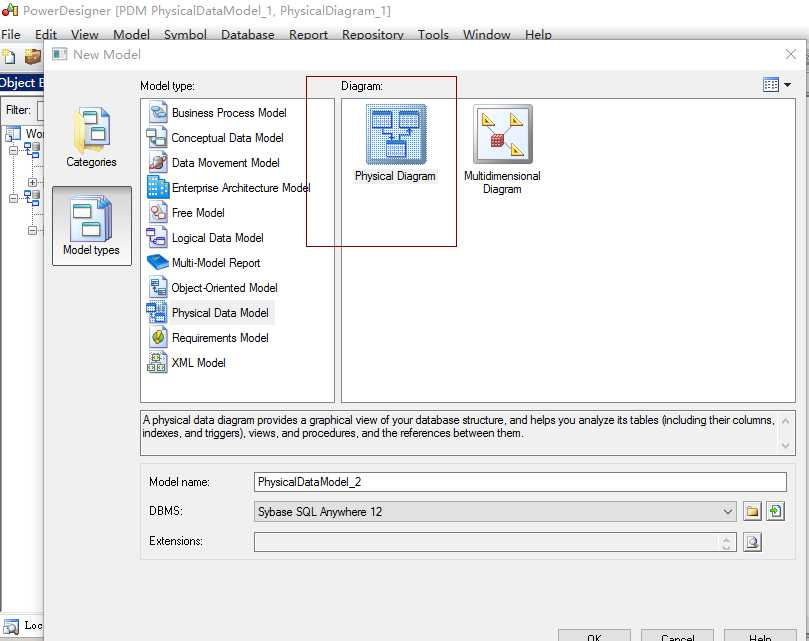Open the Window menu
Screen dimensions: 809x641
point(487,35)
